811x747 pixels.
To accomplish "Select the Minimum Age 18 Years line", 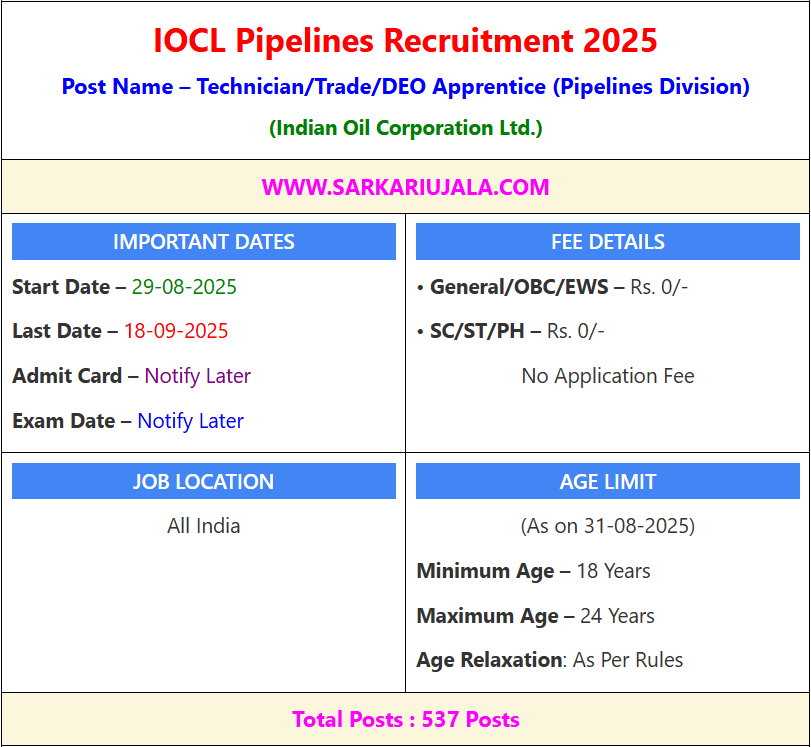I will coord(533,571).
